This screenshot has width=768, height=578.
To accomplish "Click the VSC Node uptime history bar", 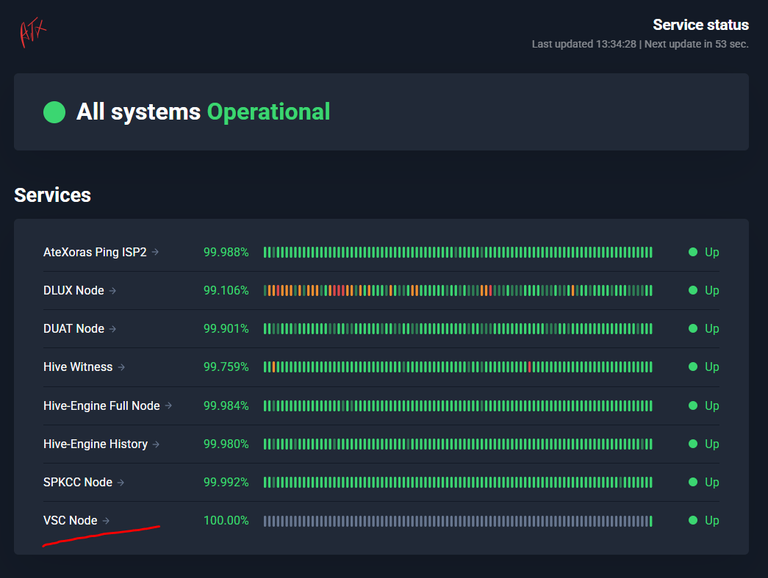I will coord(458,521).
